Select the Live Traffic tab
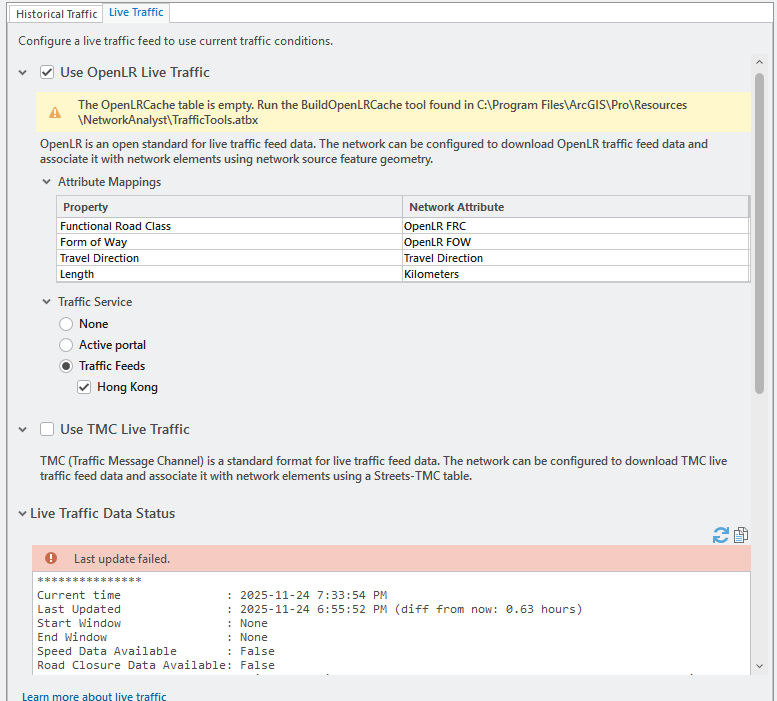 (136, 12)
